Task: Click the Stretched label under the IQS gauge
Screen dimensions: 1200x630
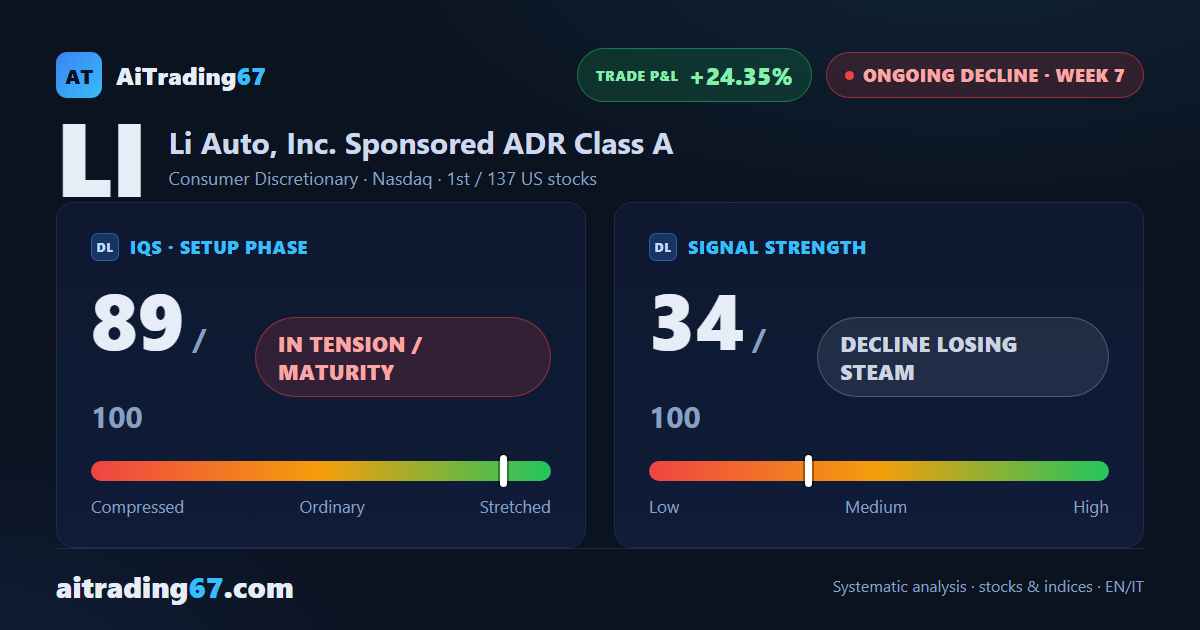Action: click(x=515, y=507)
